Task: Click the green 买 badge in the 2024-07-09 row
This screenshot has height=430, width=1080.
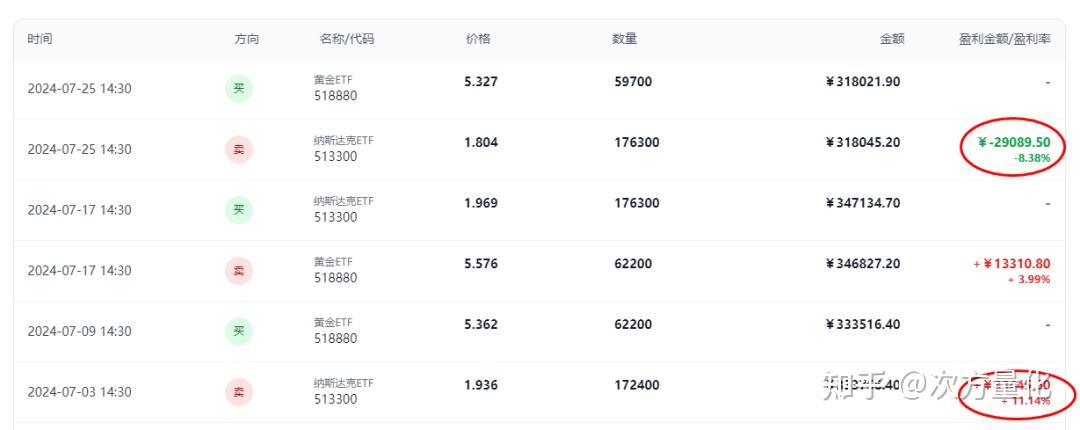Action: (x=239, y=331)
